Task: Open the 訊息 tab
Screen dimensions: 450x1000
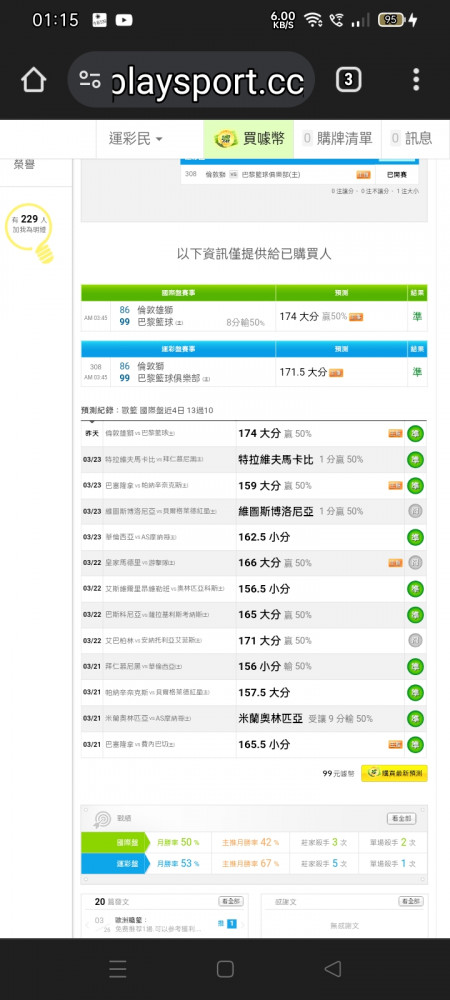Action: (411, 138)
